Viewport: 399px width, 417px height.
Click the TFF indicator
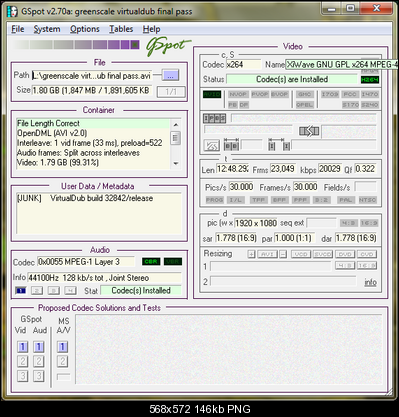(x=259, y=200)
